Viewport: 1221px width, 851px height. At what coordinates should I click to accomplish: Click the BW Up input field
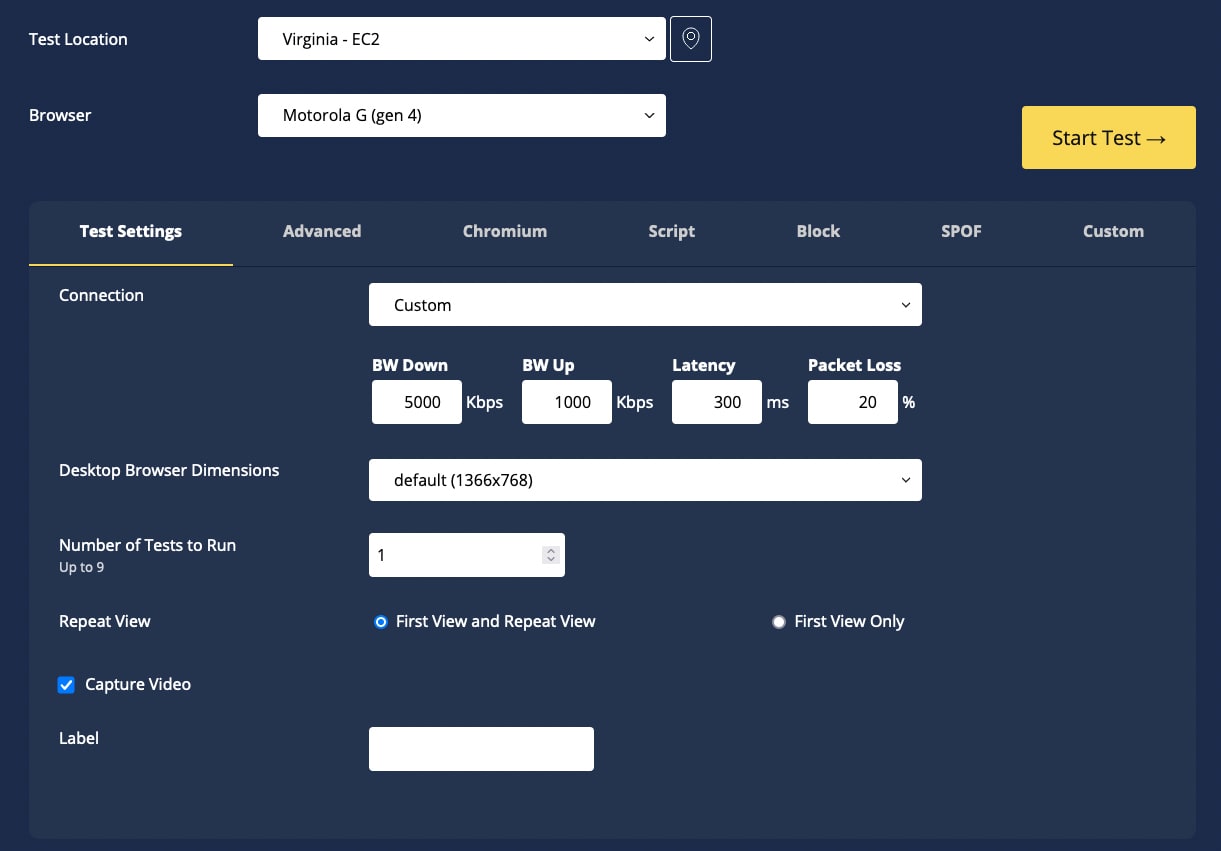(567, 402)
